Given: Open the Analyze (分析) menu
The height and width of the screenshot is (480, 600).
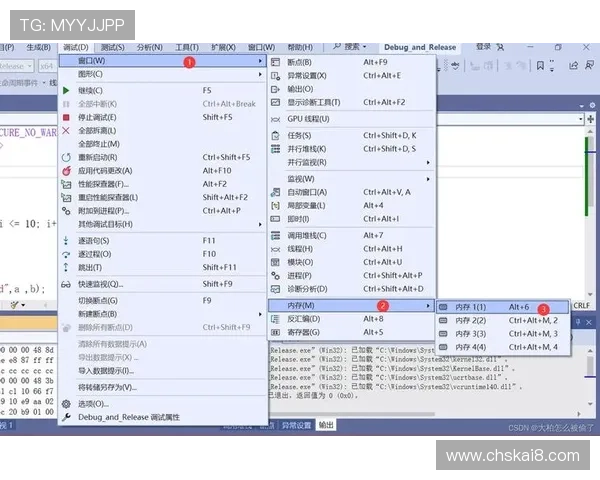Looking at the screenshot, I should [x=150, y=47].
